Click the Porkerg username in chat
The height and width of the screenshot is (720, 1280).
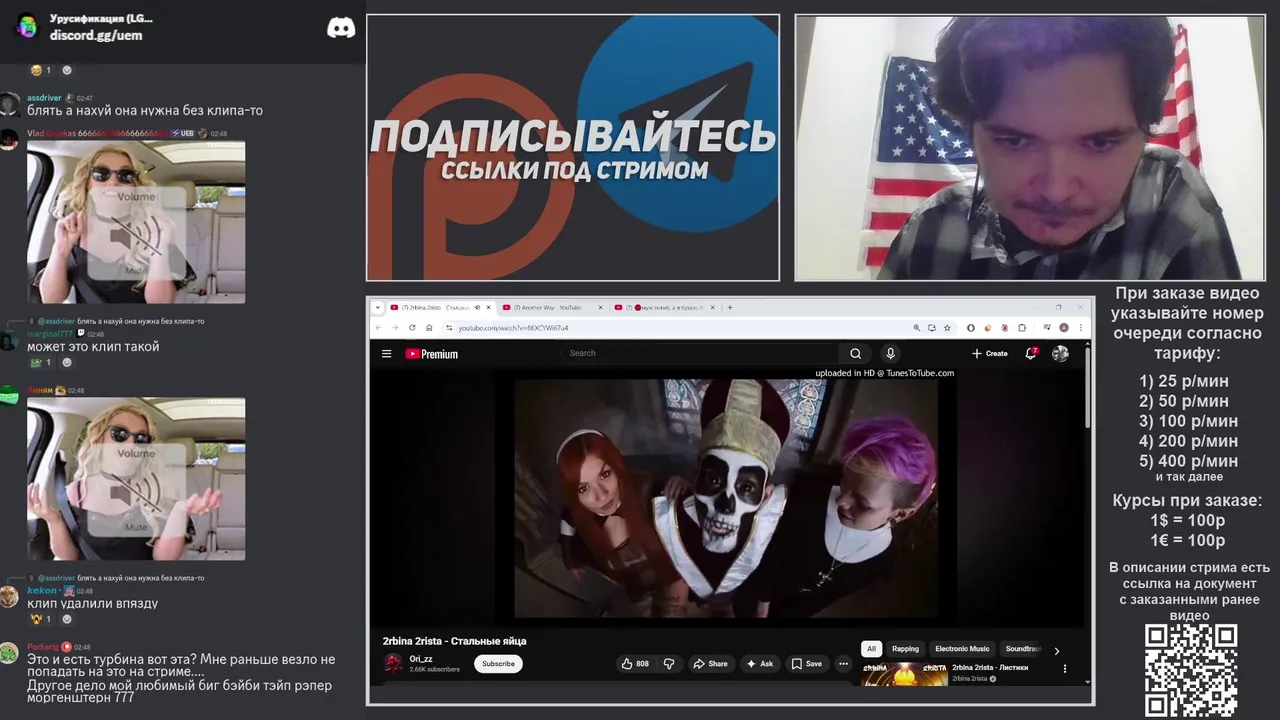point(43,647)
